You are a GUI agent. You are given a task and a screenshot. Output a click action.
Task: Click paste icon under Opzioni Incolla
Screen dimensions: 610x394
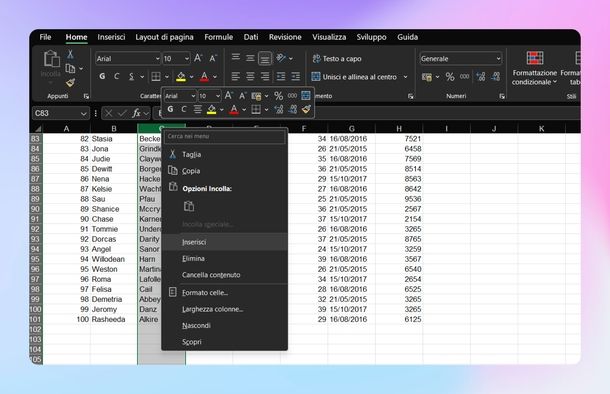[189, 206]
